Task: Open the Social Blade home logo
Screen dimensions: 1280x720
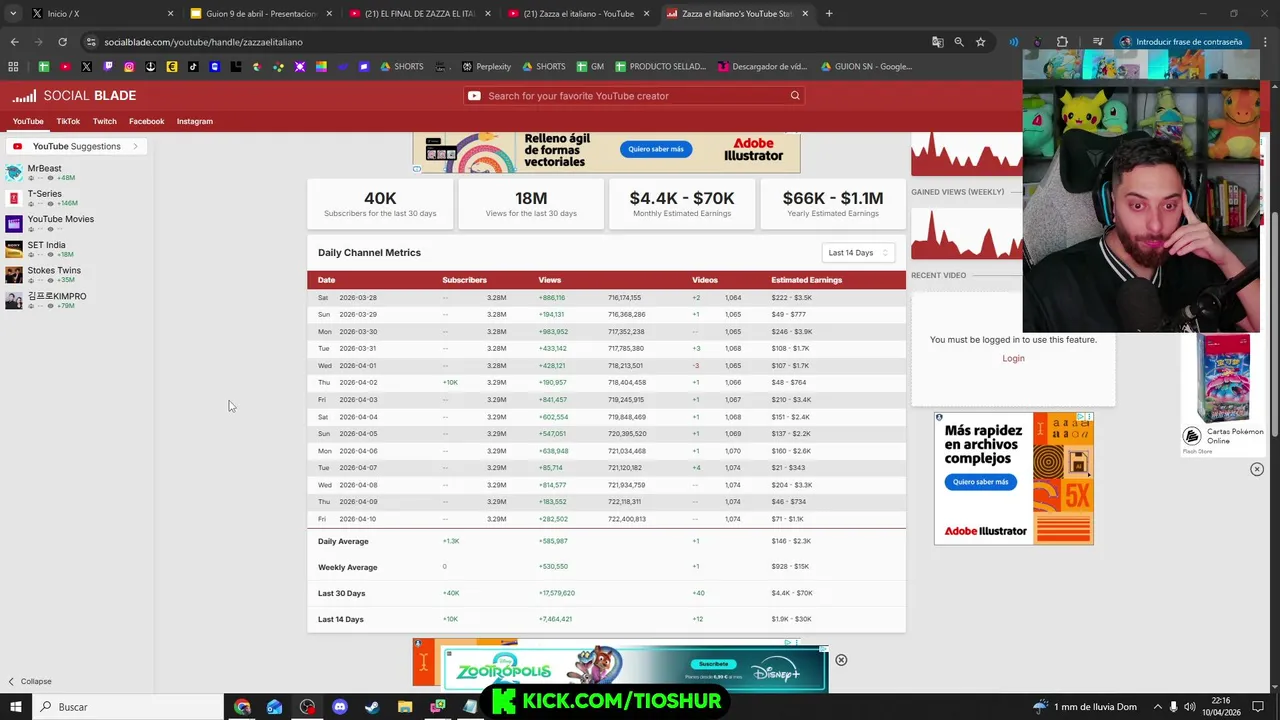Action: point(74,96)
